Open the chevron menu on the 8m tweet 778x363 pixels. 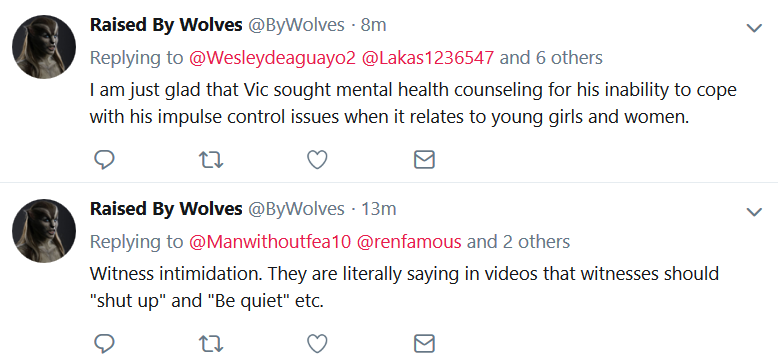754,28
